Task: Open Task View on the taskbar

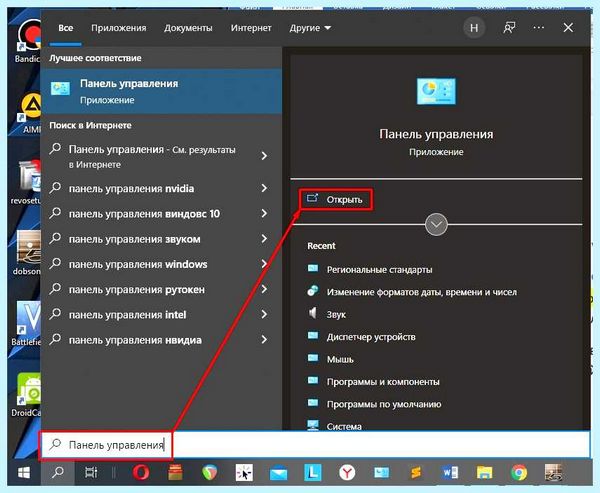Action: [91, 473]
